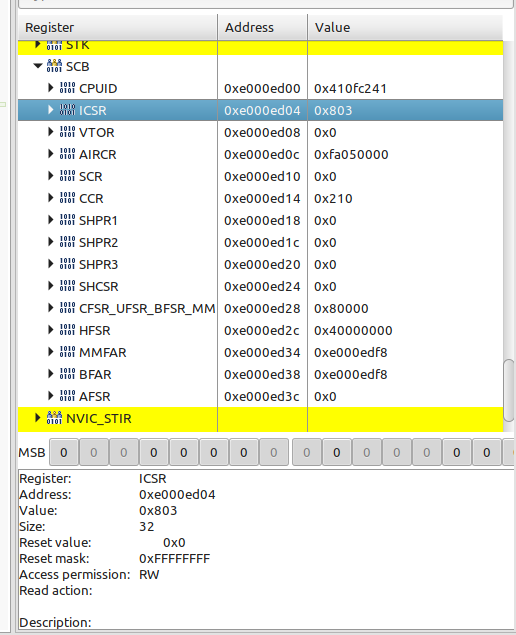This screenshot has width=516, height=635.
Task: Expand the SCR register fields
Action: point(51,176)
